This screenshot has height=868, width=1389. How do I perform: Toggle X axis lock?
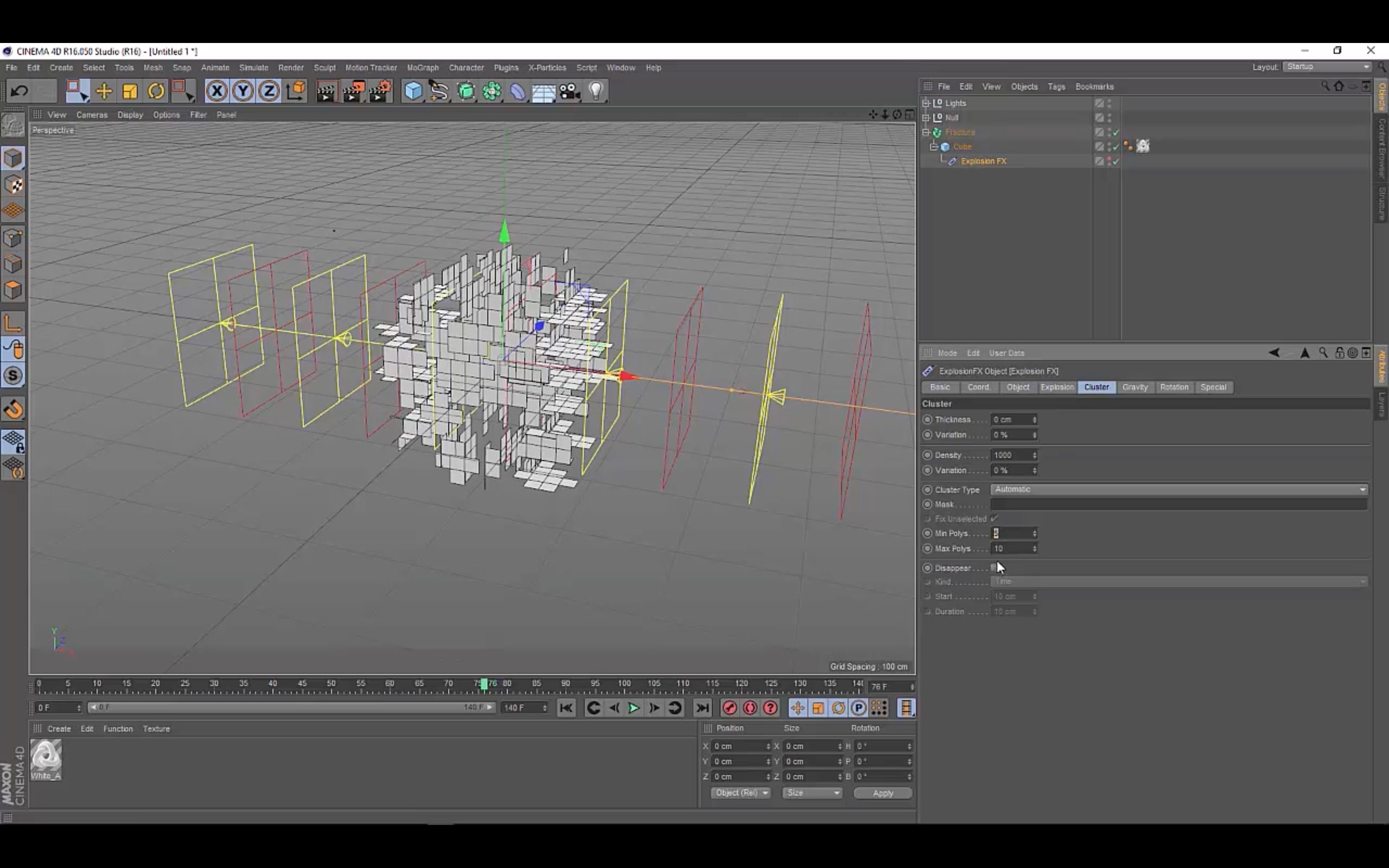coord(216,91)
